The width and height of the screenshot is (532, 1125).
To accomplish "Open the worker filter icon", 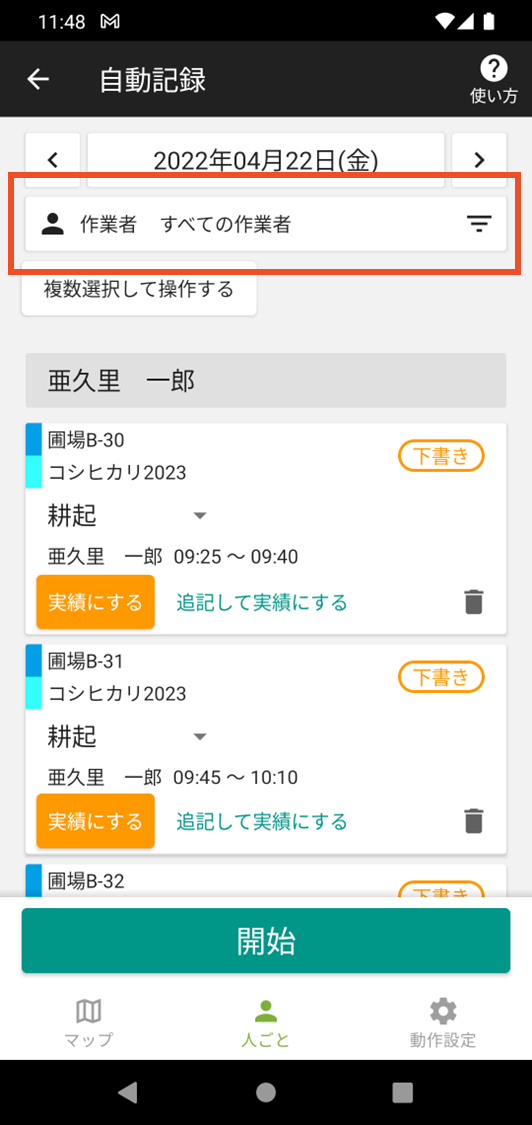I will click(x=479, y=225).
